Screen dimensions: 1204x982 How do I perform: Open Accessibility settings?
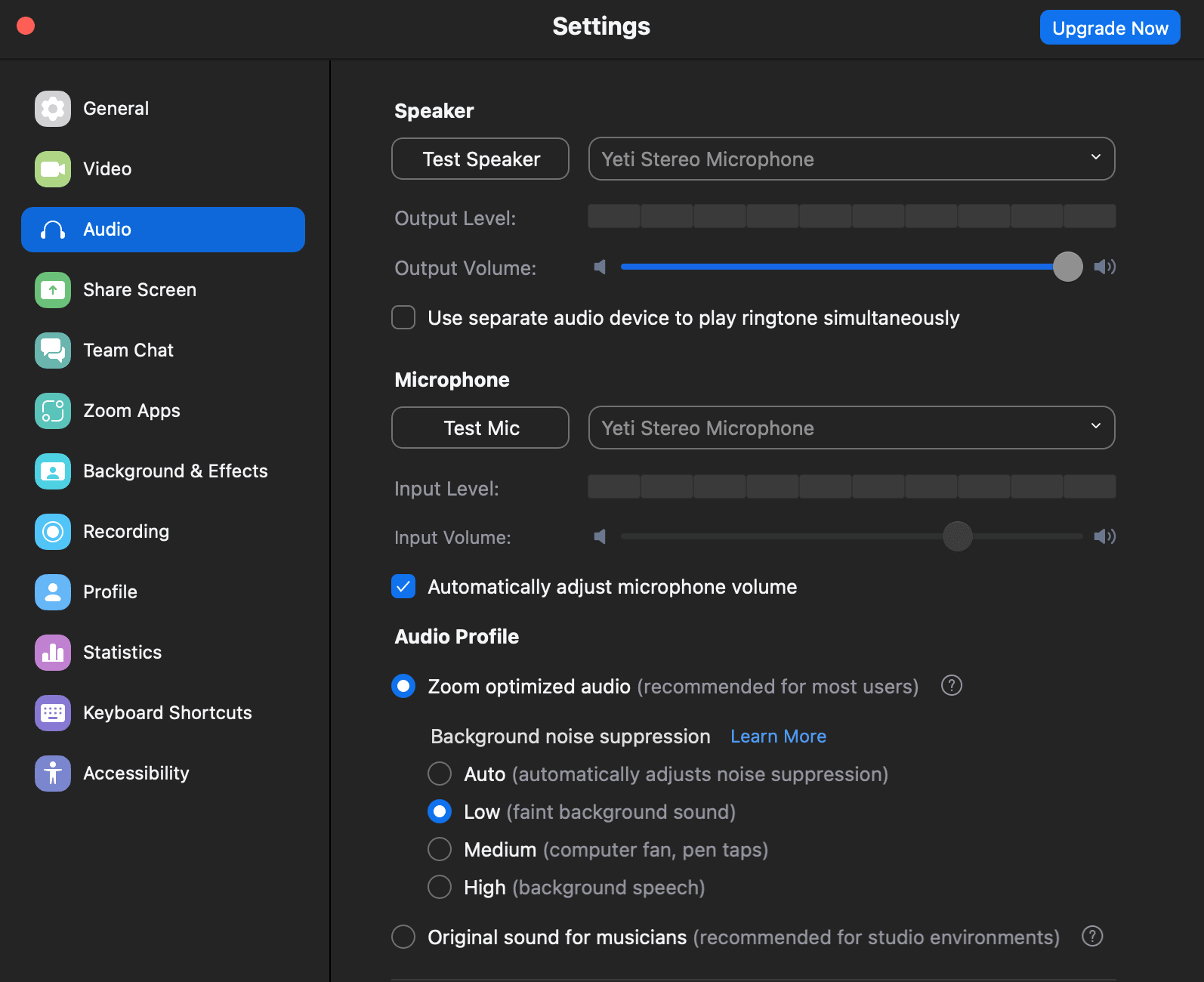[x=163, y=774]
